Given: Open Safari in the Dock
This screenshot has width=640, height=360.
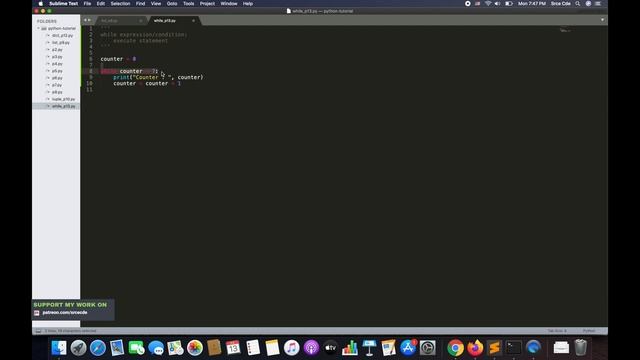Looking at the screenshot, I should [x=98, y=348].
